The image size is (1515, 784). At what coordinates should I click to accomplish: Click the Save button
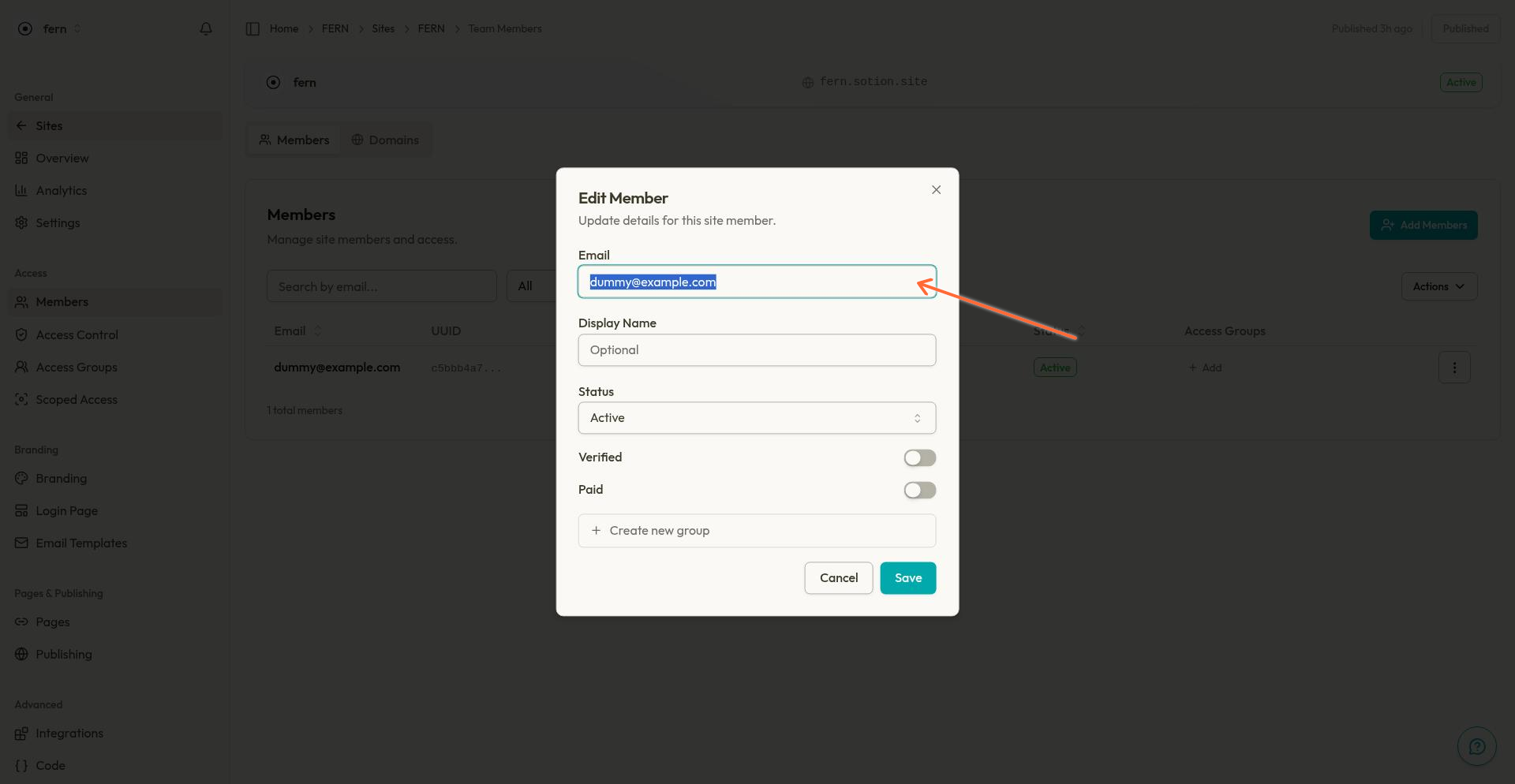click(908, 578)
